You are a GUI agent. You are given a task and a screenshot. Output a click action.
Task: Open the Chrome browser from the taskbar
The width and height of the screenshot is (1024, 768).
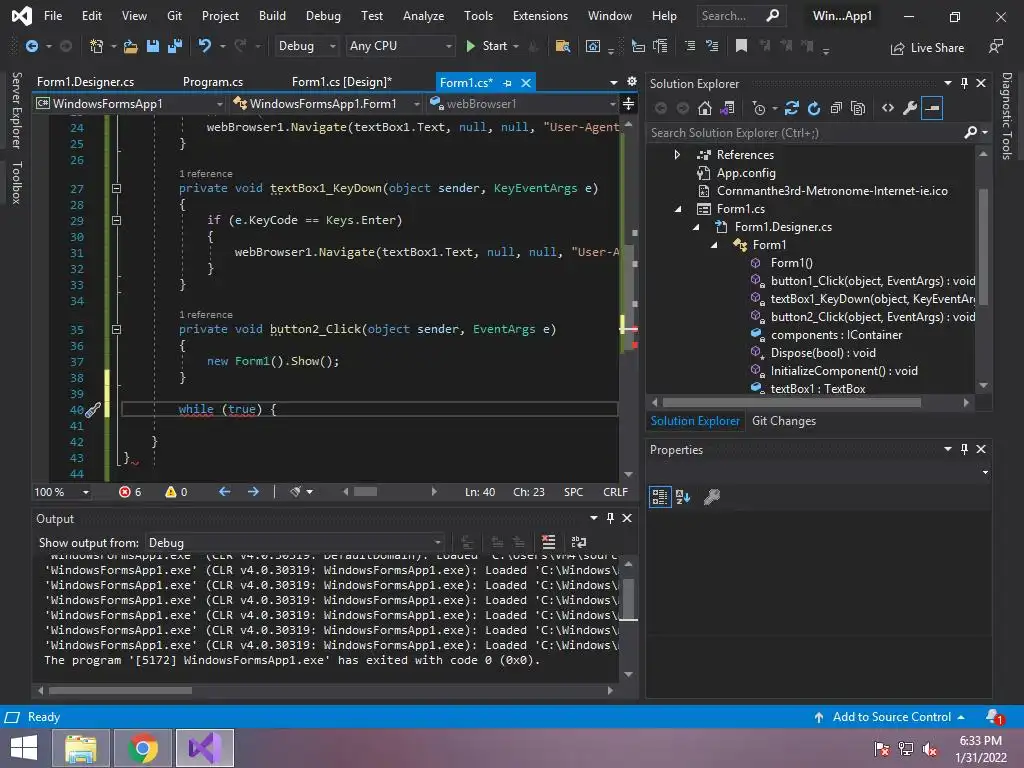tap(142, 748)
